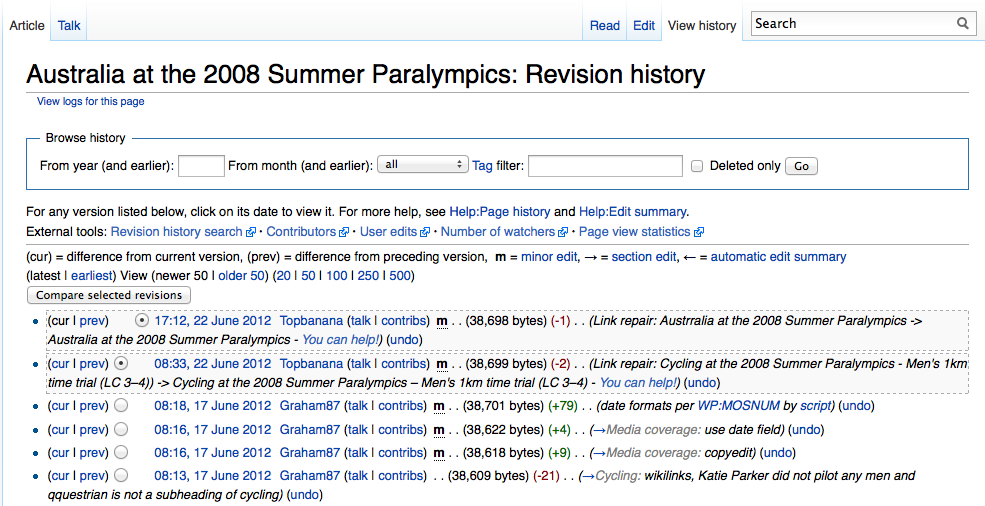This screenshot has width=985, height=506.
Task: Go to earliest revisions link
Action: tap(92, 276)
